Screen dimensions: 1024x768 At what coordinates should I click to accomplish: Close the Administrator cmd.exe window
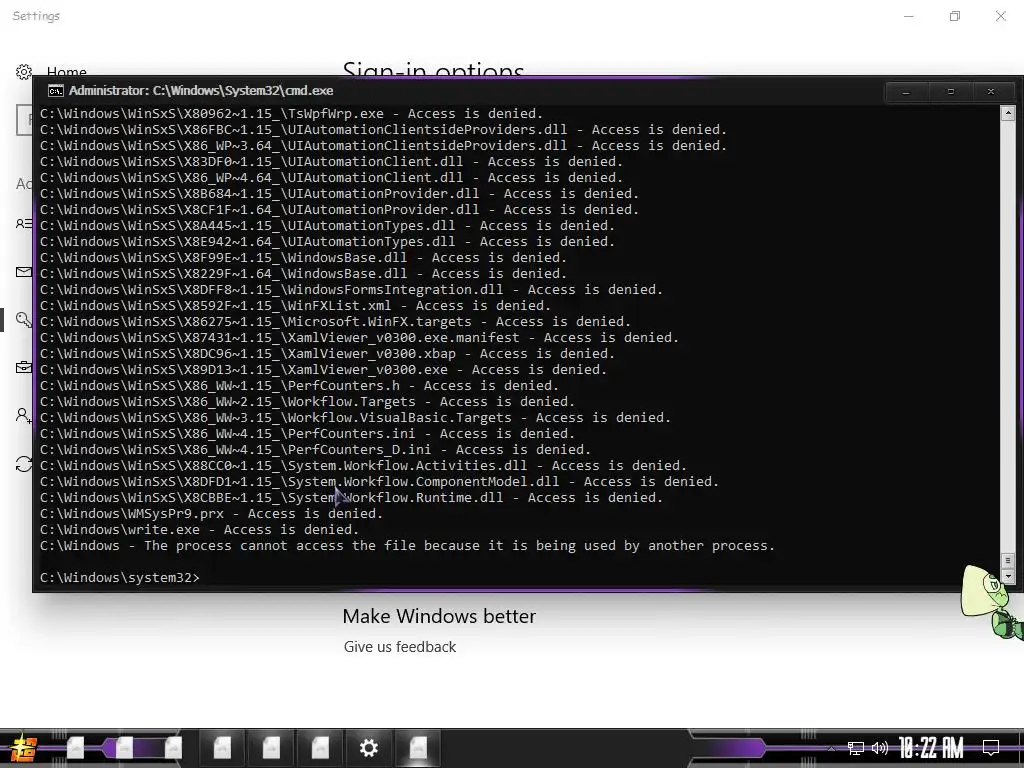pos(991,92)
